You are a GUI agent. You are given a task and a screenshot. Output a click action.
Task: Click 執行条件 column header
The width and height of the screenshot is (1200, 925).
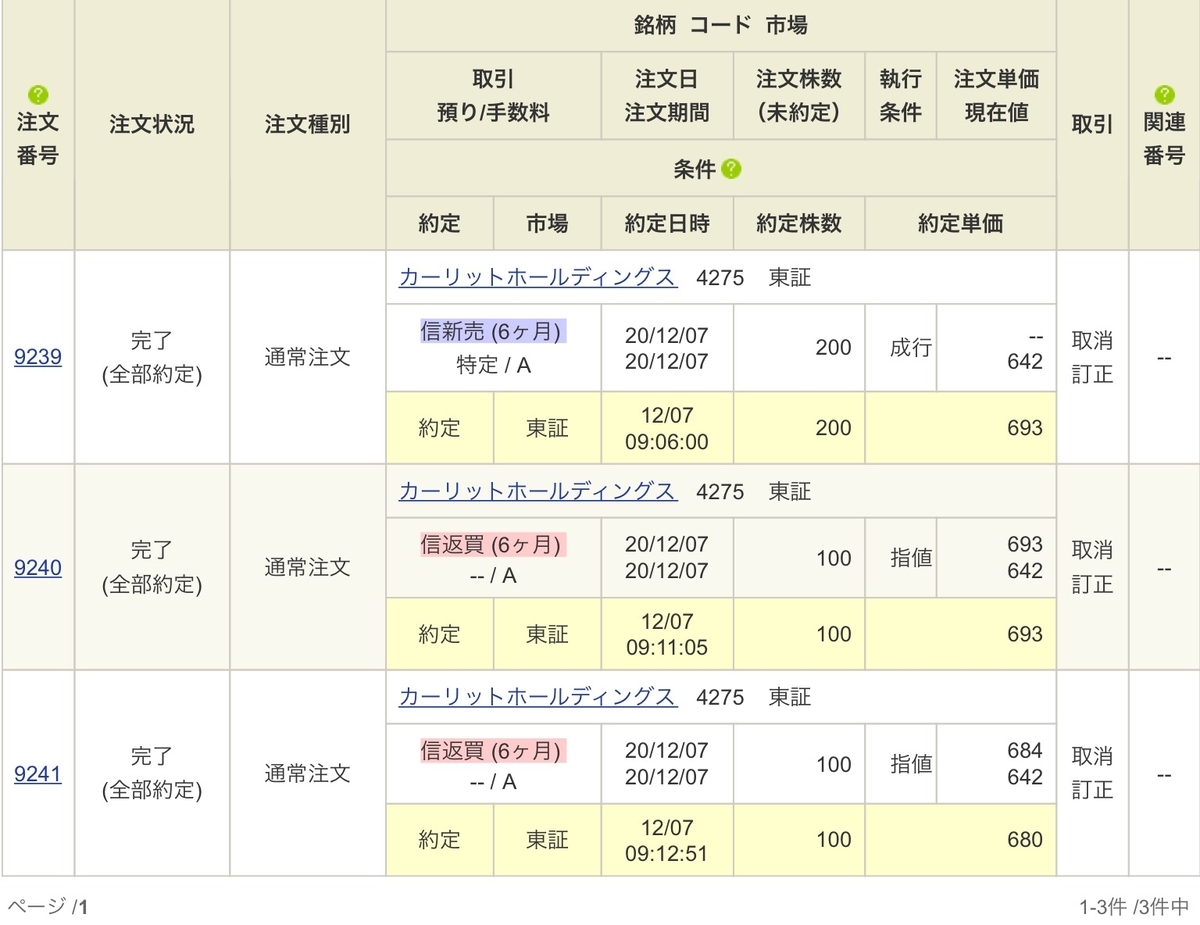900,96
